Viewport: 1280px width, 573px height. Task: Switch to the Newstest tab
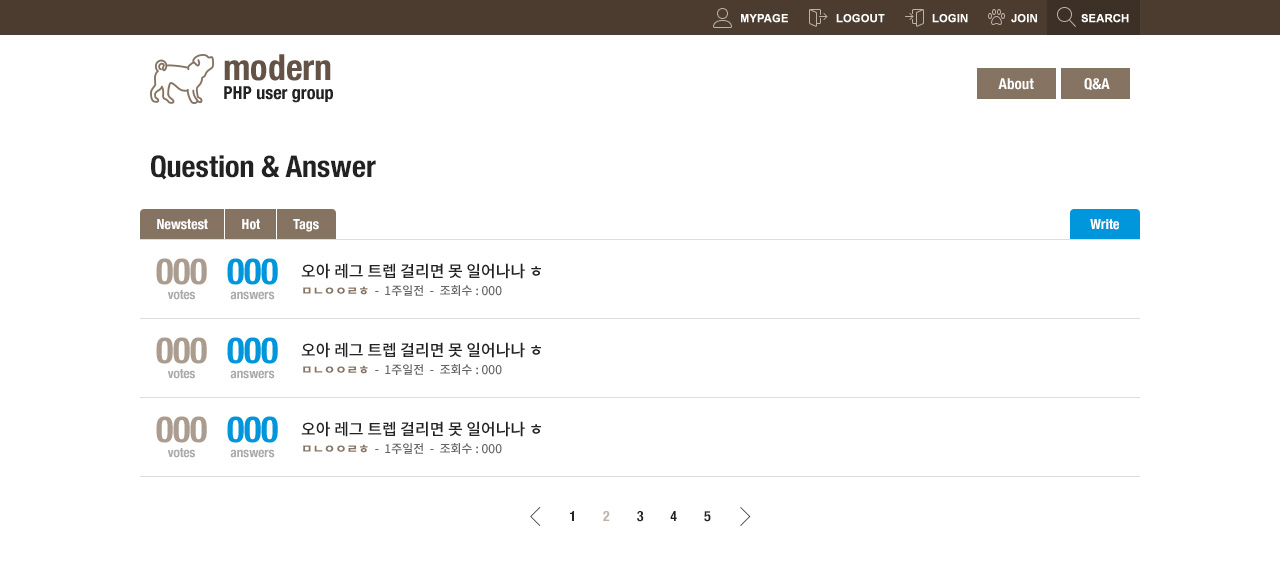[x=182, y=224]
